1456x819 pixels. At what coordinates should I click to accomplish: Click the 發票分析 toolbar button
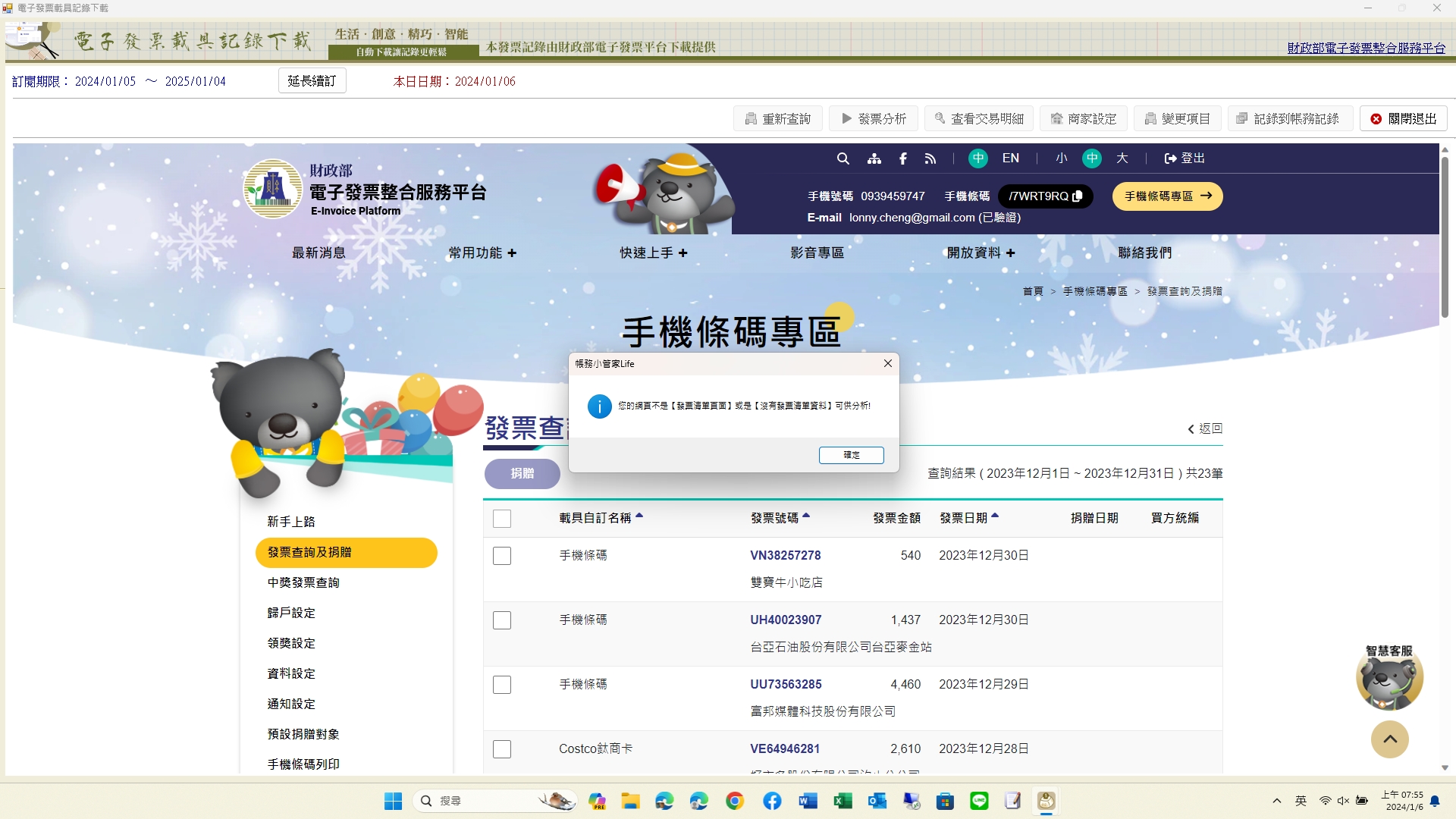point(874,119)
